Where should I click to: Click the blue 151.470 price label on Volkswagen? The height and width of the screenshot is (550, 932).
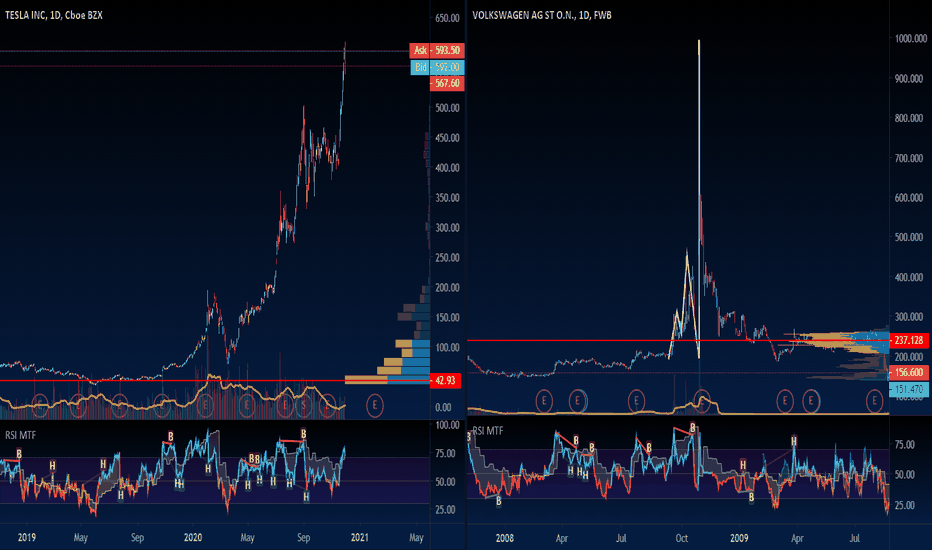click(909, 389)
